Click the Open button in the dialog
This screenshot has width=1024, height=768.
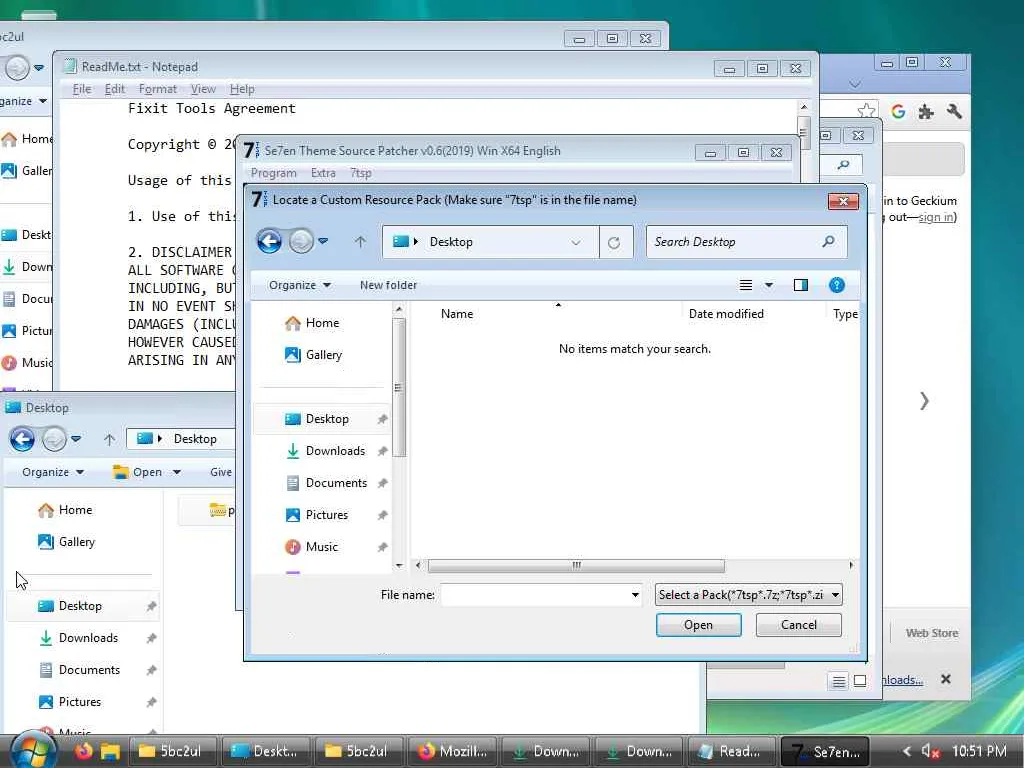coord(698,625)
